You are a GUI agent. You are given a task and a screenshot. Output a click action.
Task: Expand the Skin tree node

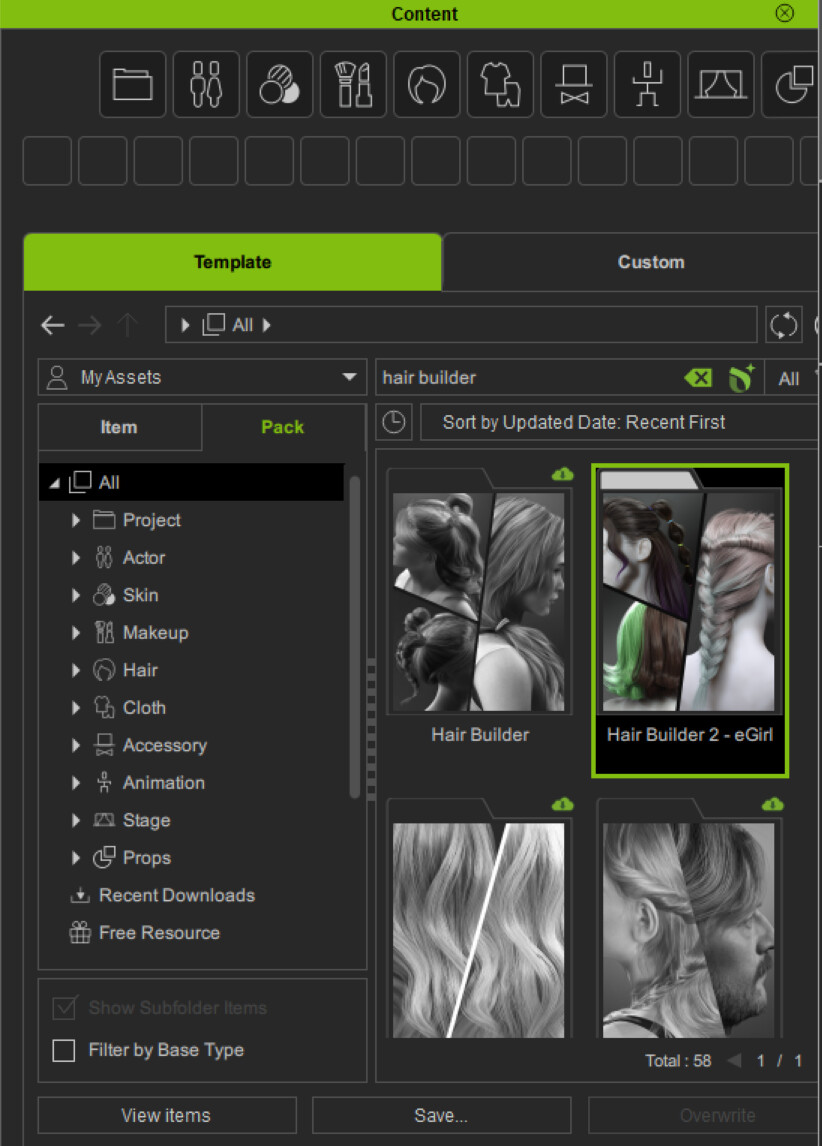coord(76,595)
